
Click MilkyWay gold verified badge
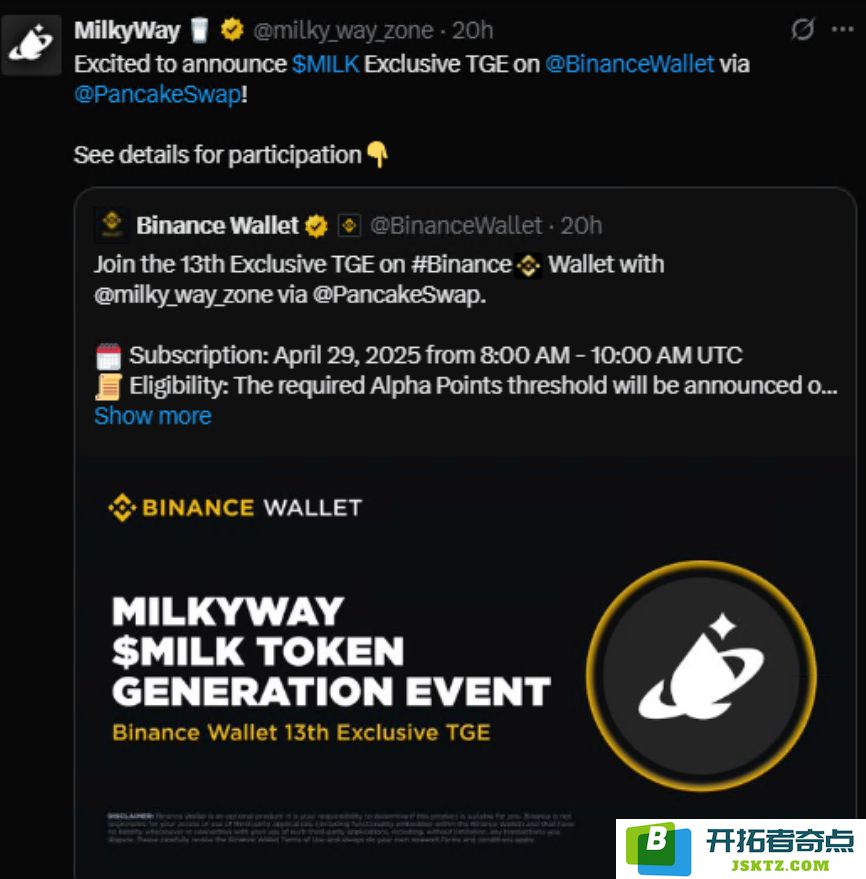tap(231, 30)
